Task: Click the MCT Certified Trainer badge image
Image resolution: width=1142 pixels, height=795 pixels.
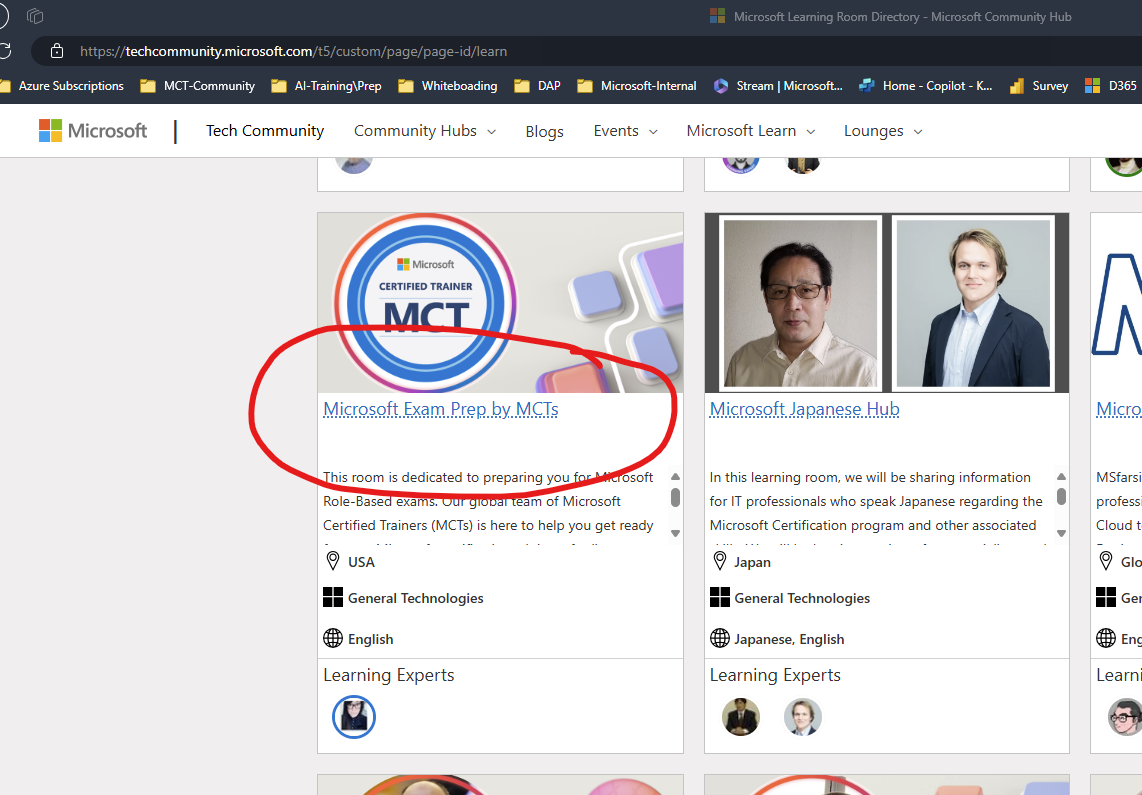Action: click(x=425, y=303)
